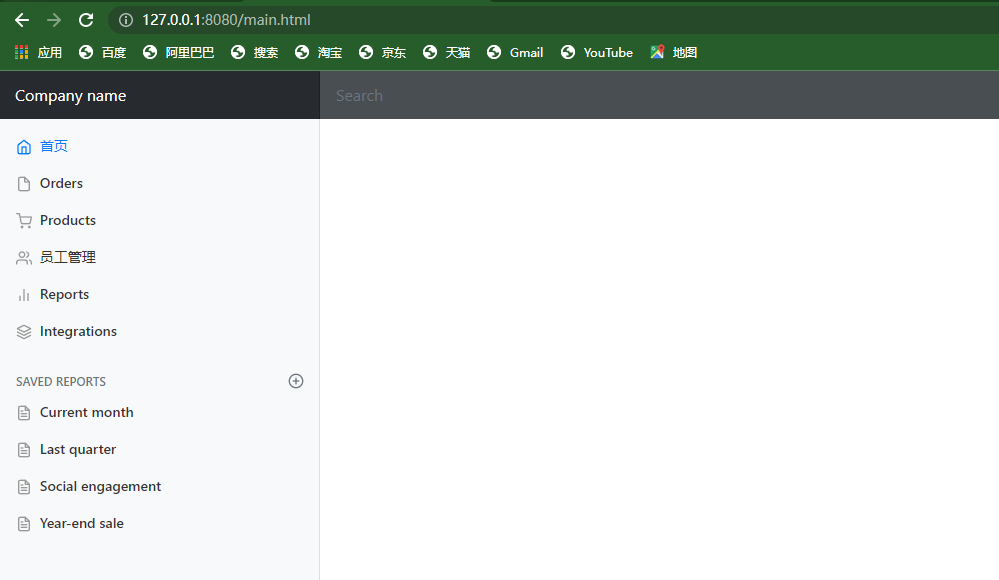Focus the Search input field
This screenshot has width=999, height=580.
[x=659, y=95]
